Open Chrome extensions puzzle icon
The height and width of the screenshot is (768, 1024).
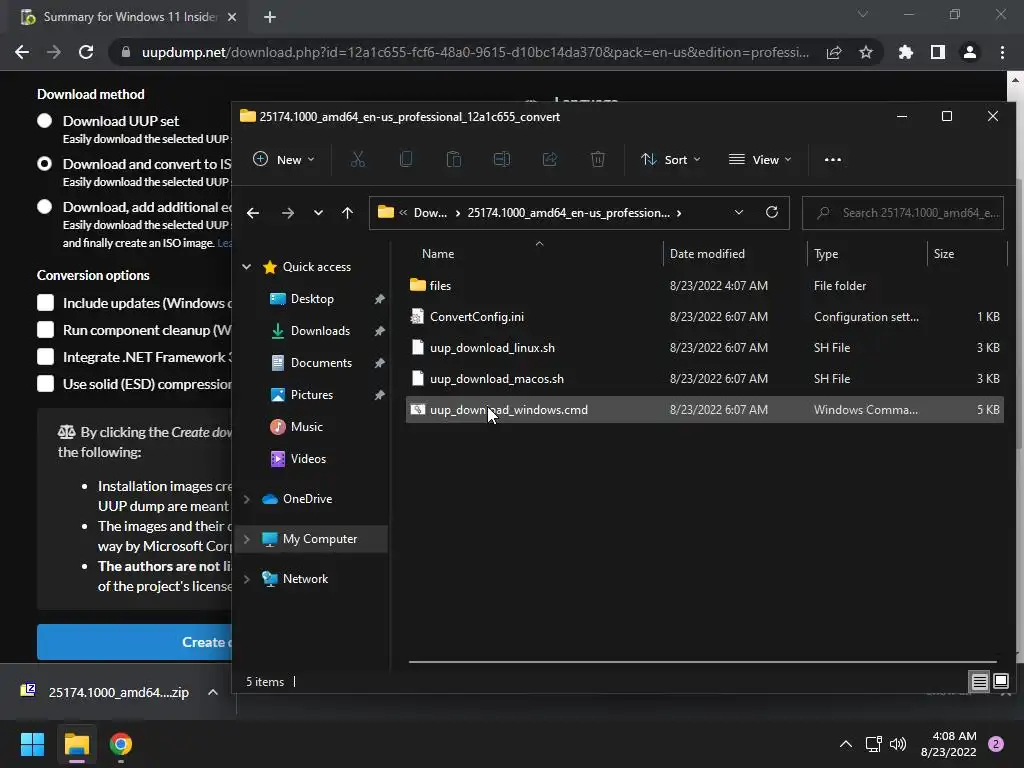[x=906, y=52]
